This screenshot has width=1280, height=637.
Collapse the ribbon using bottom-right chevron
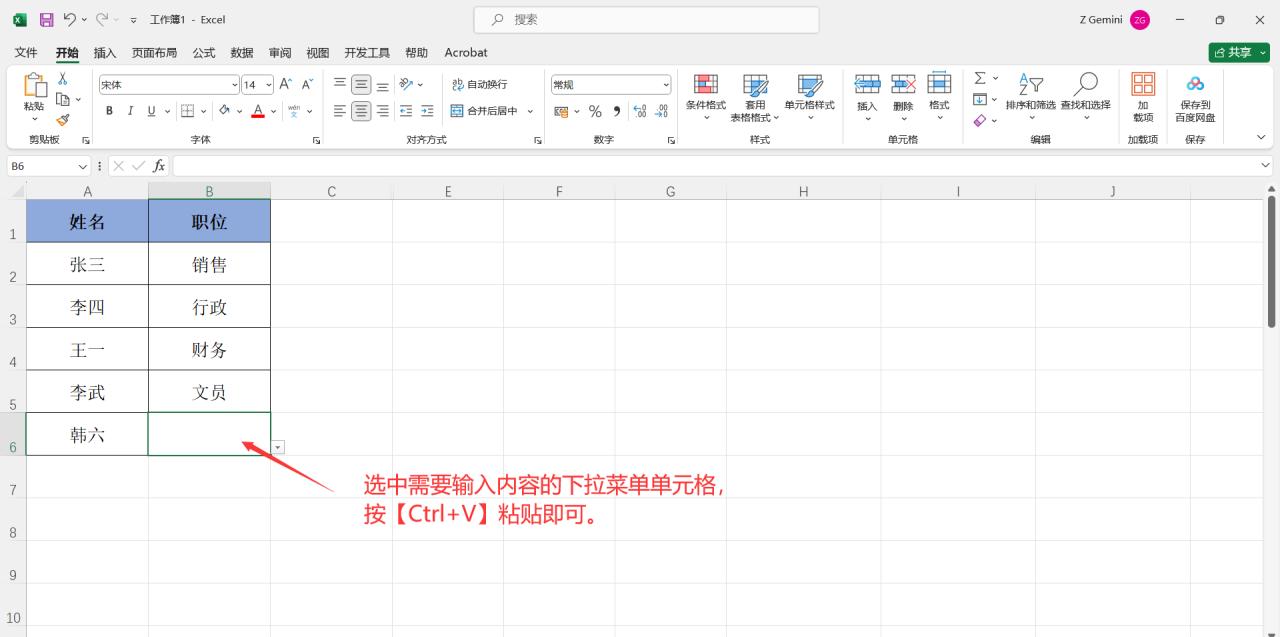tap(1261, 137)
